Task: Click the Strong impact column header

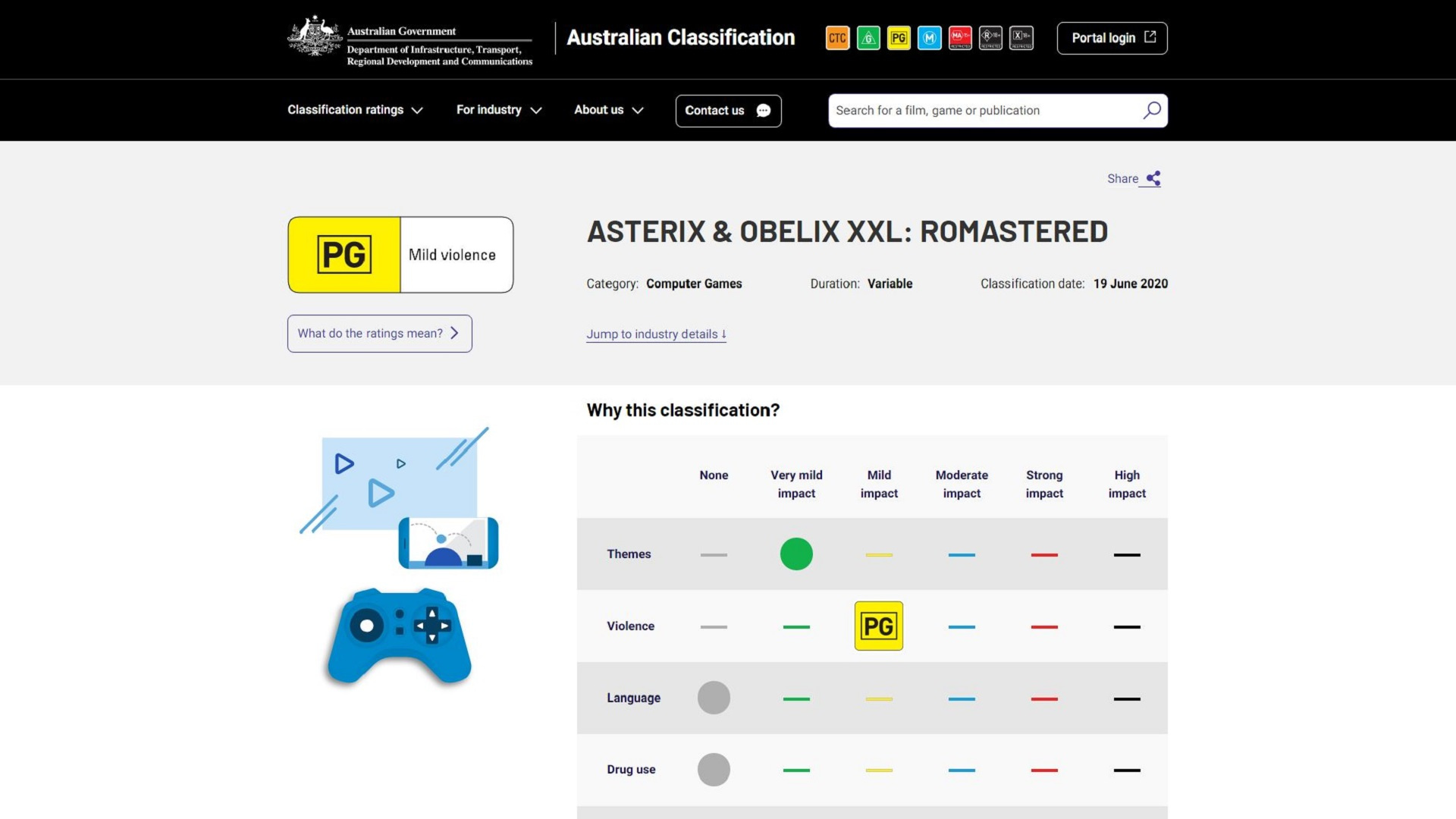Action: (x=1044, y=484)
